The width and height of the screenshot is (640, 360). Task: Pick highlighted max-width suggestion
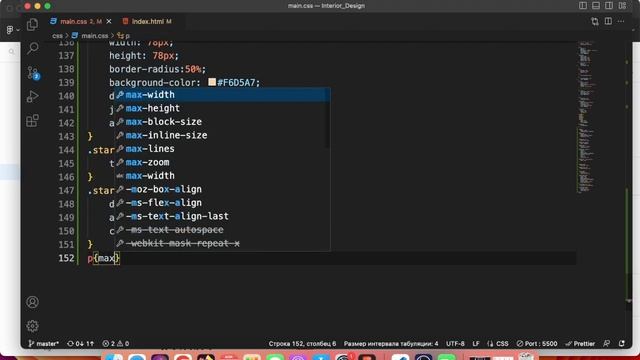pyautogui.click(x=222, y=95)
